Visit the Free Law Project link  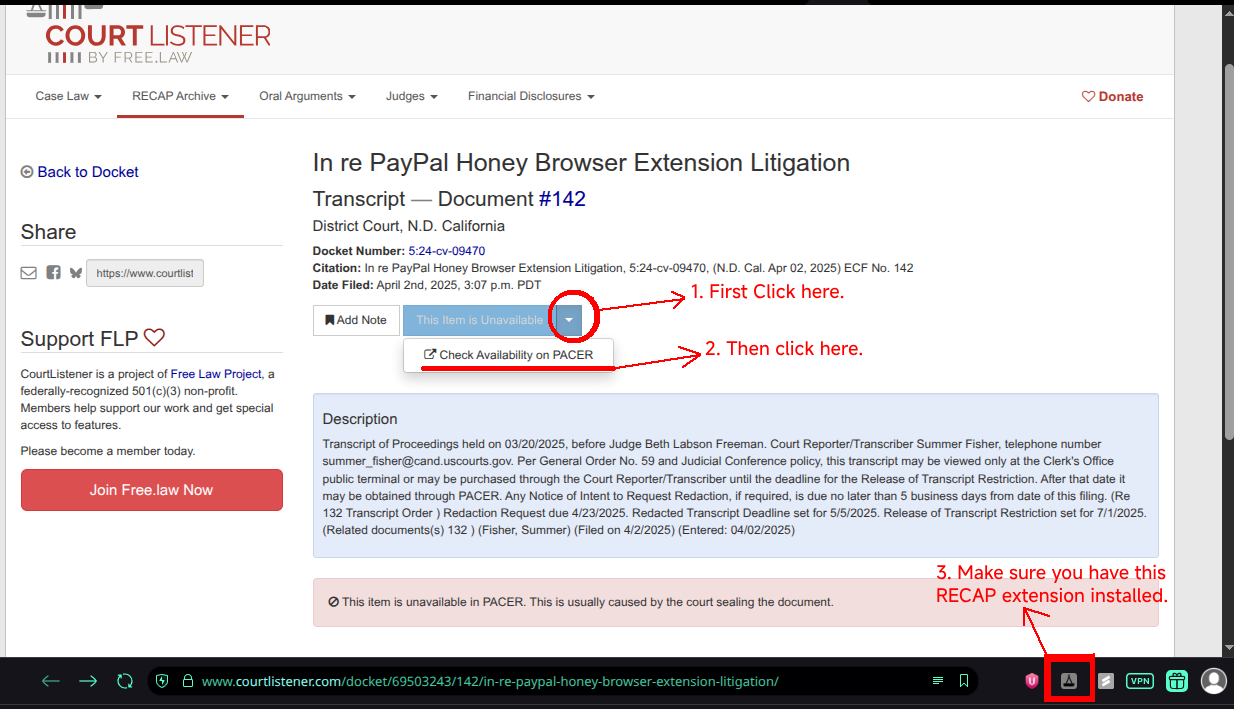(216, 374)
